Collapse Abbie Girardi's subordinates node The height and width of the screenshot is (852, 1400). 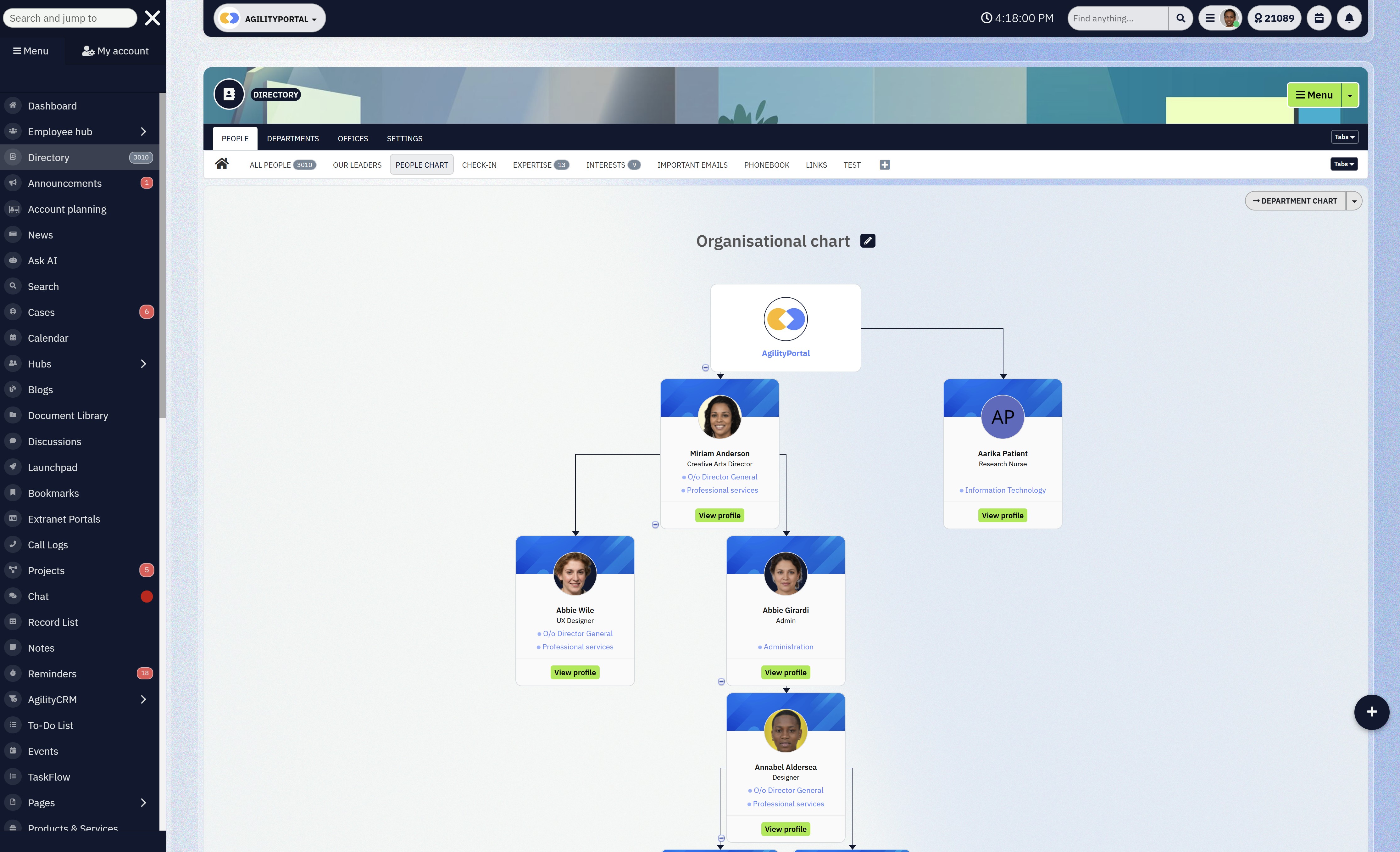pyautogui.click(x=721, y=681)
